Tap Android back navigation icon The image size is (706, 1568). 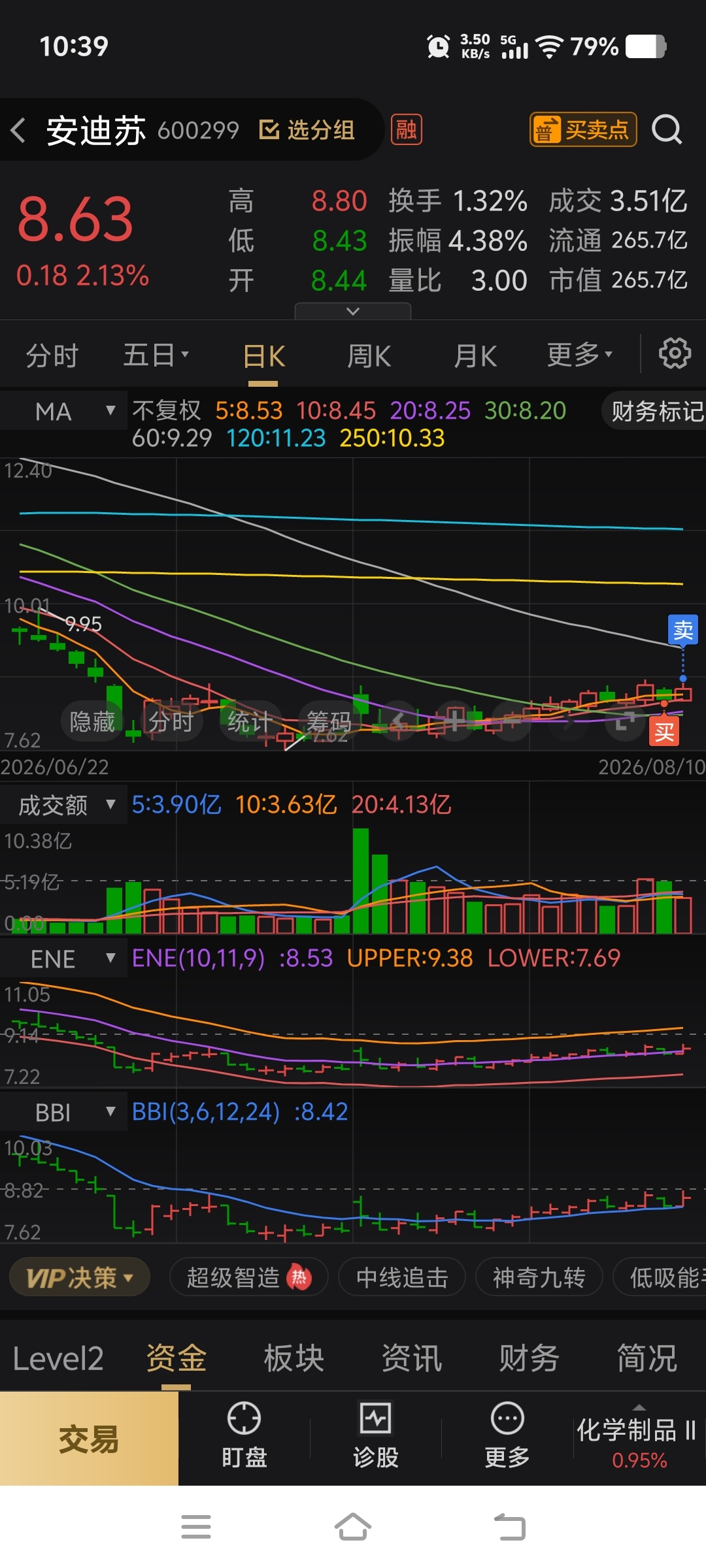tap(510, 1527)
